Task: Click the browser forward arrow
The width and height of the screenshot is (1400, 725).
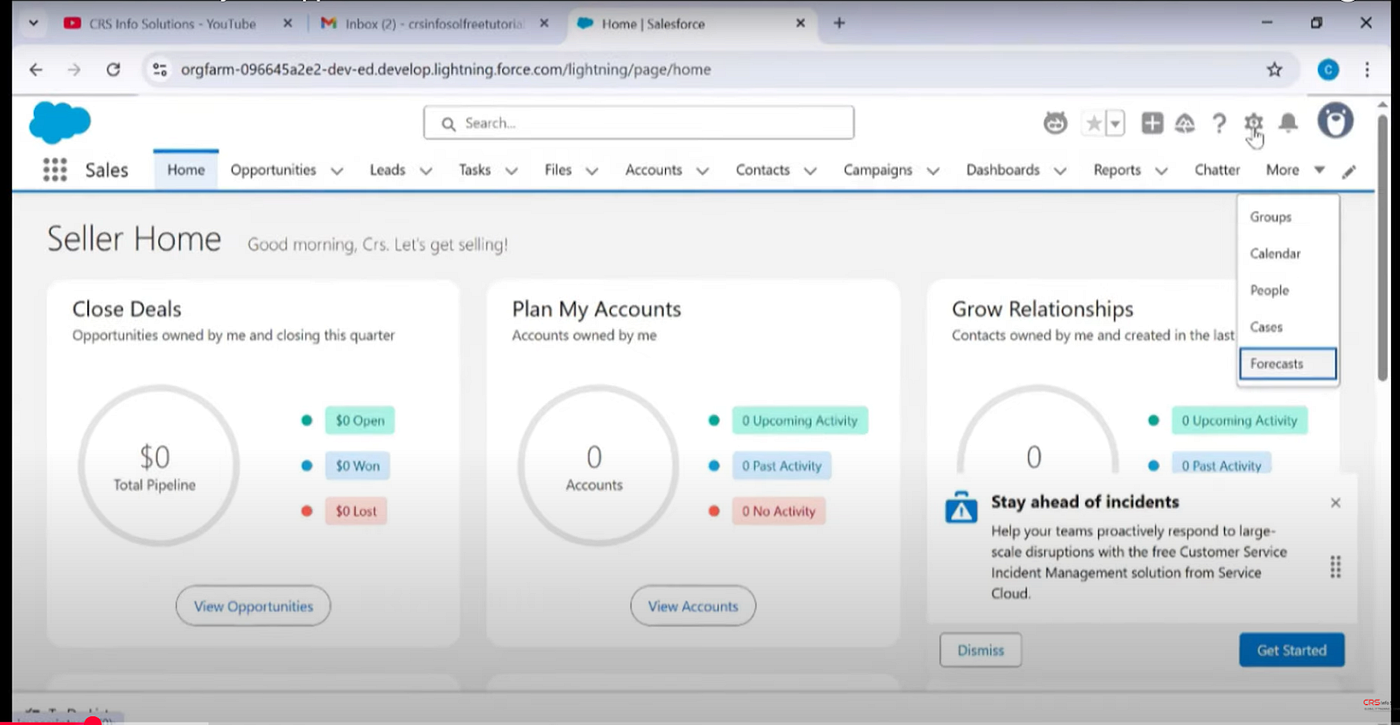Action: click(74, 70)
